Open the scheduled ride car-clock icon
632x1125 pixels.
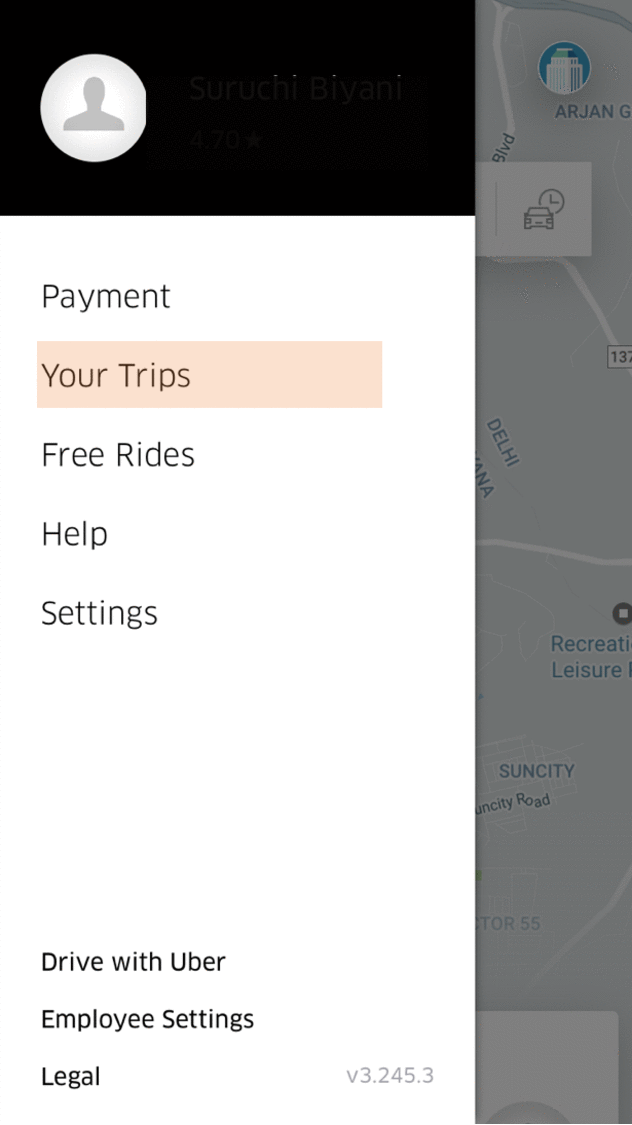tap(544, 209)
